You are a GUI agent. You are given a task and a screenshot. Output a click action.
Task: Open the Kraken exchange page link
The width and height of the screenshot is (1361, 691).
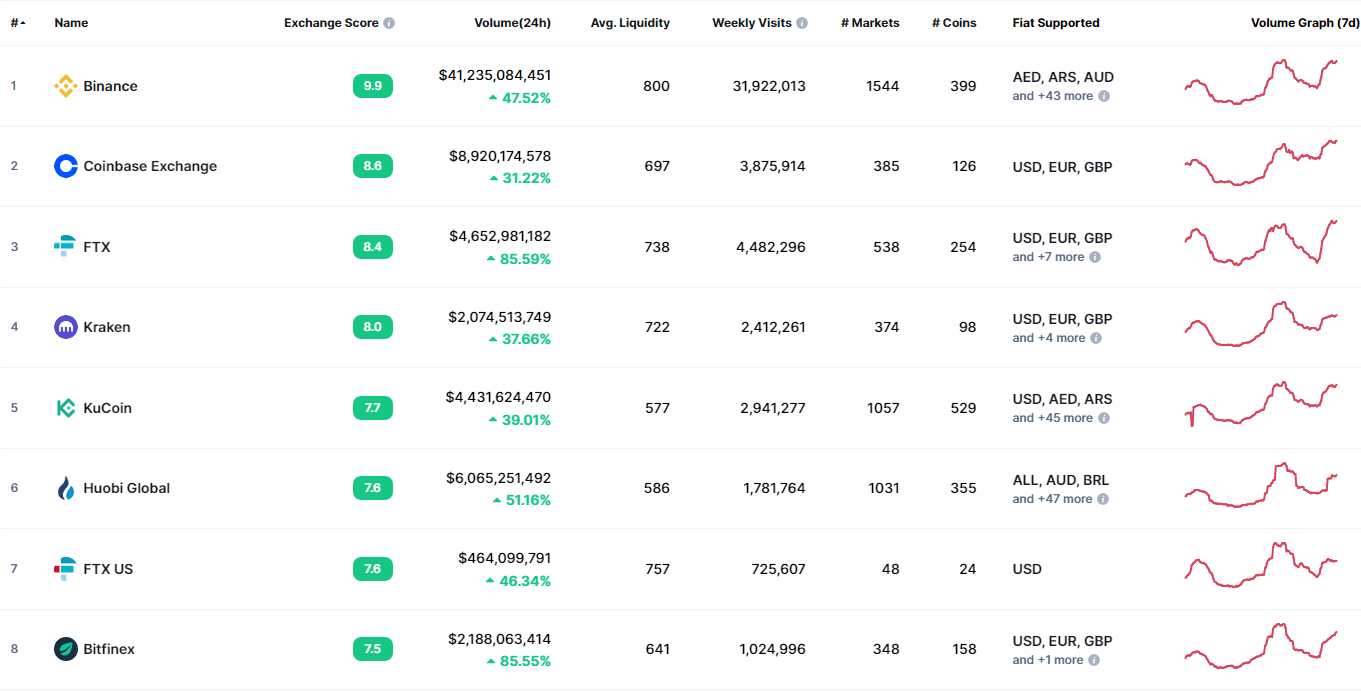pyautogui.click(x=107, y=327)
